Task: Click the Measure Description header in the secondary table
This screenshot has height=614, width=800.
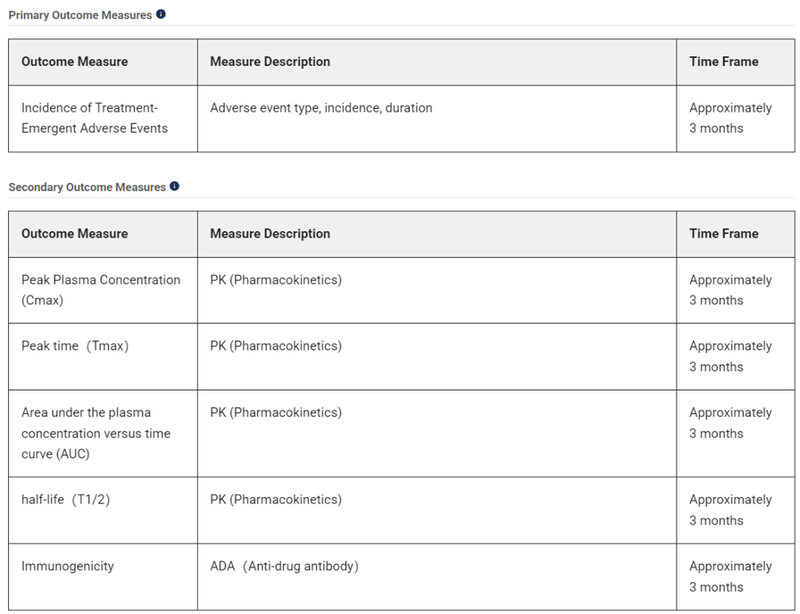Action: tap(270, 234)
